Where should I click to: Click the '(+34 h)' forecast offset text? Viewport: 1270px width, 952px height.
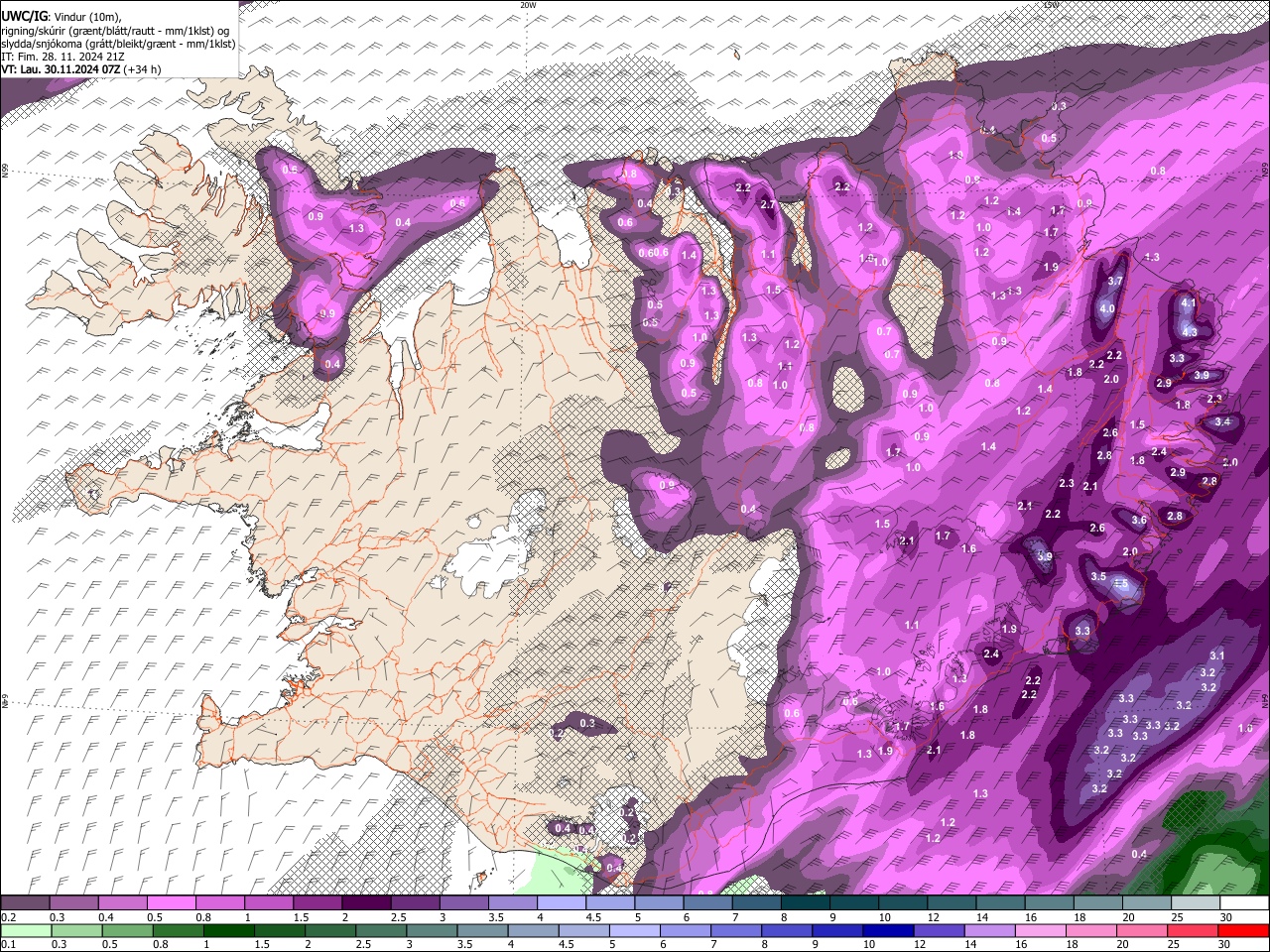[143, 69]
